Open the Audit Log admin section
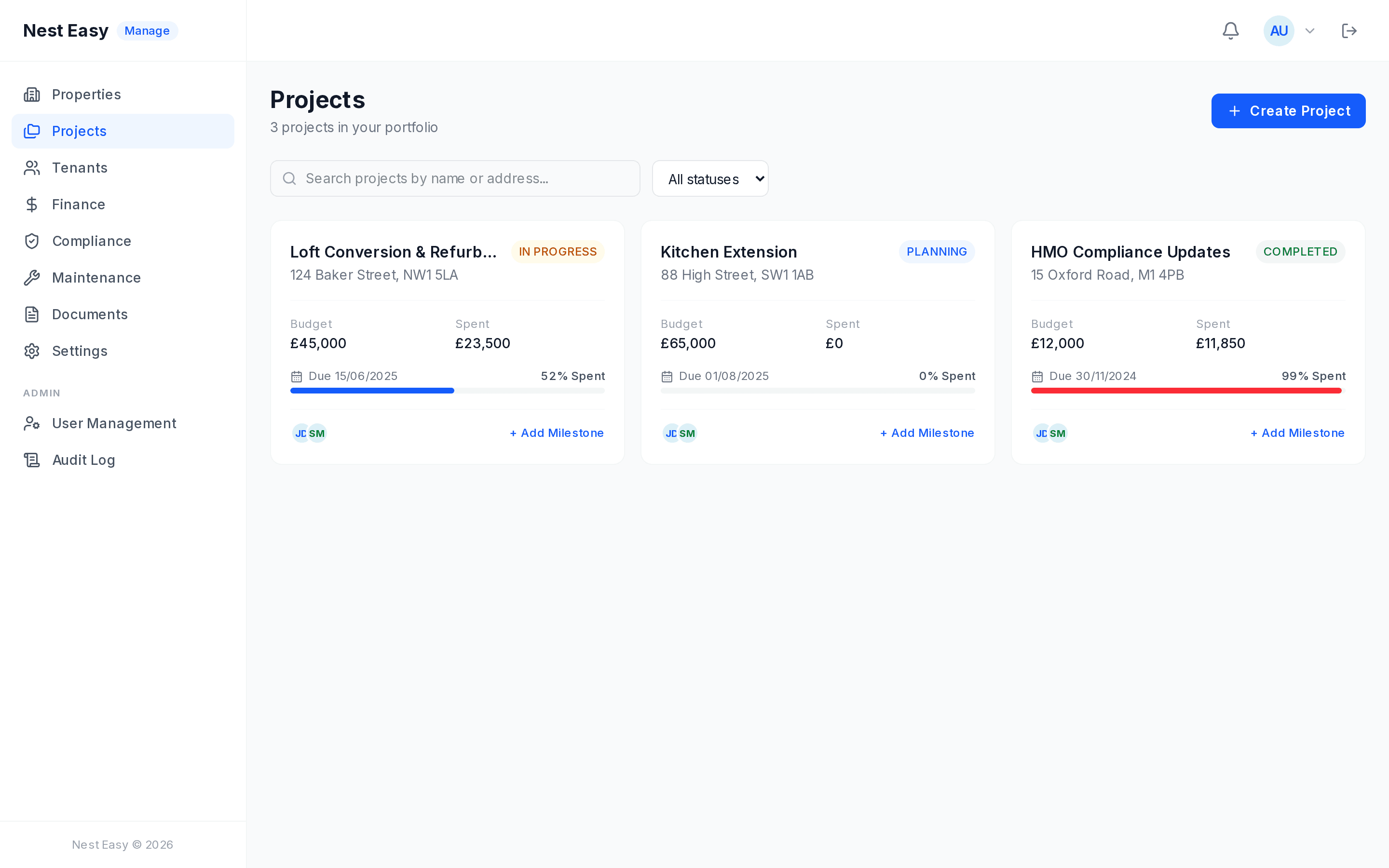 click(x=82, y=460)
